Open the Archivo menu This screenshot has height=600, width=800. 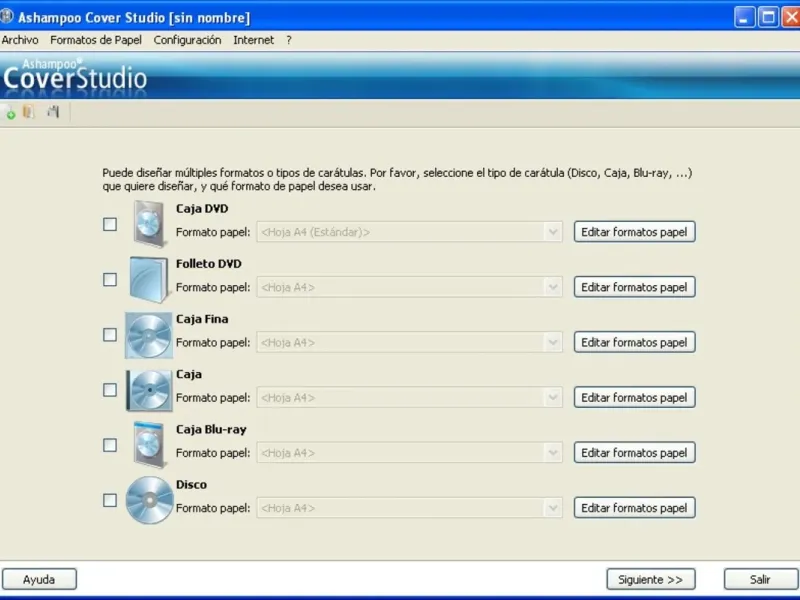pos(20,40)
